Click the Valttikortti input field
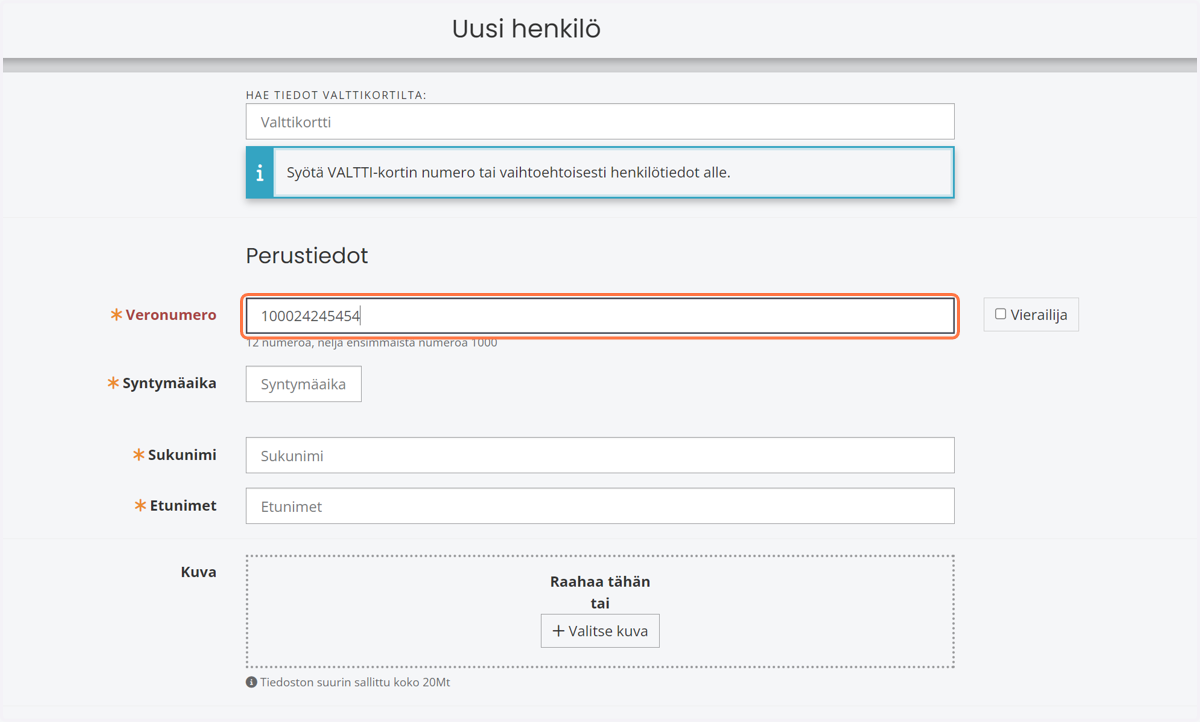The image size is (1200, 722). pyautogui.click(x=600, y=122)
